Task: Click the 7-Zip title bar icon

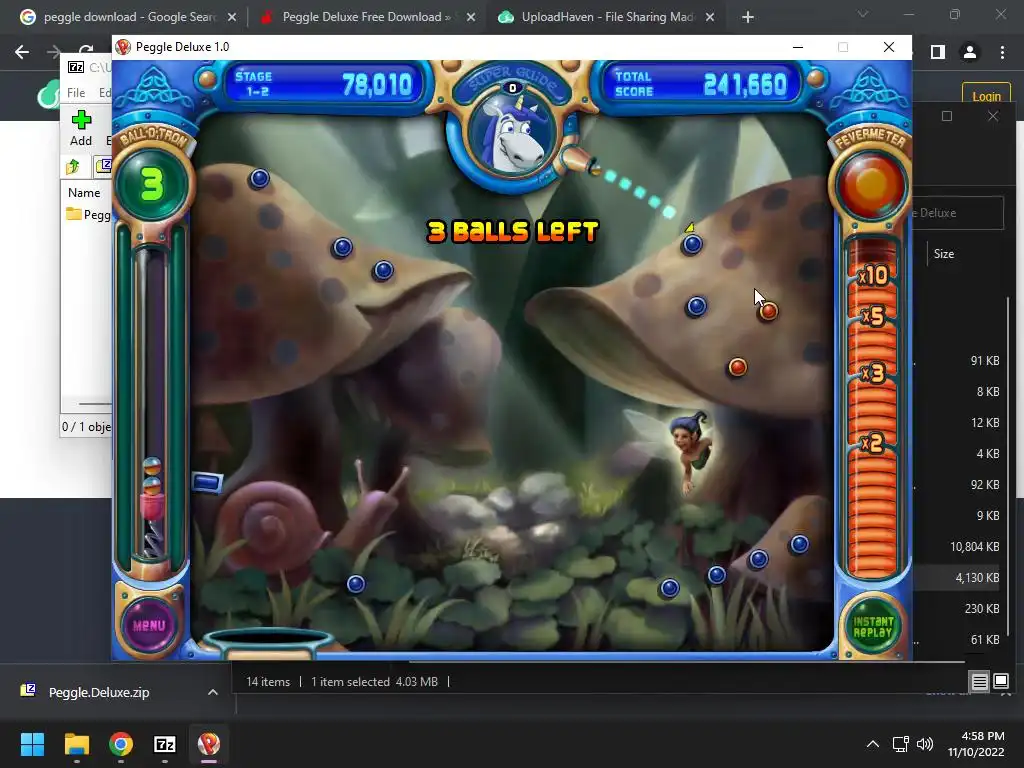Action: click(76, 67)
